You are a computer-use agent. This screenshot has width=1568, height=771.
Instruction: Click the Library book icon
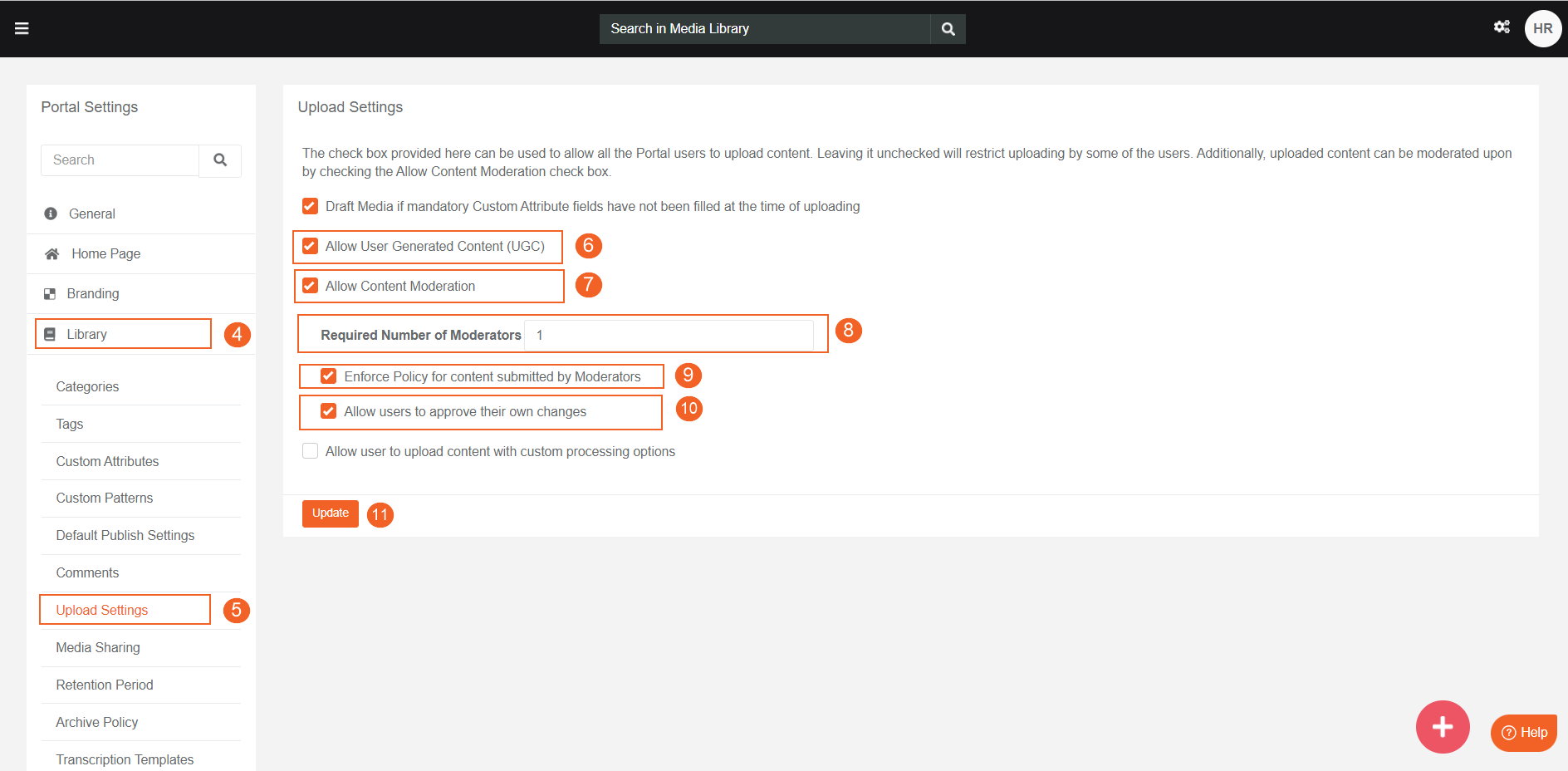pyautogui.click(x=50, y=334)
